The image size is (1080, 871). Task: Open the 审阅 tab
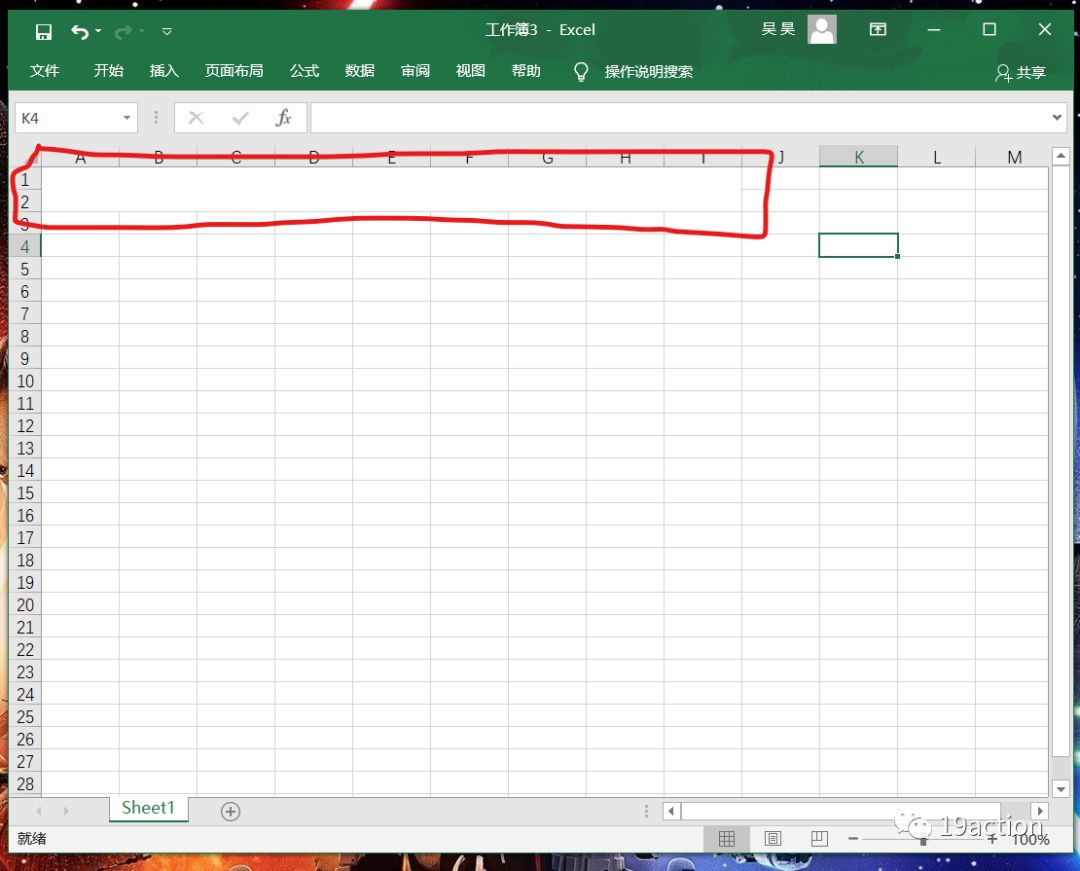tap(415, 71)
